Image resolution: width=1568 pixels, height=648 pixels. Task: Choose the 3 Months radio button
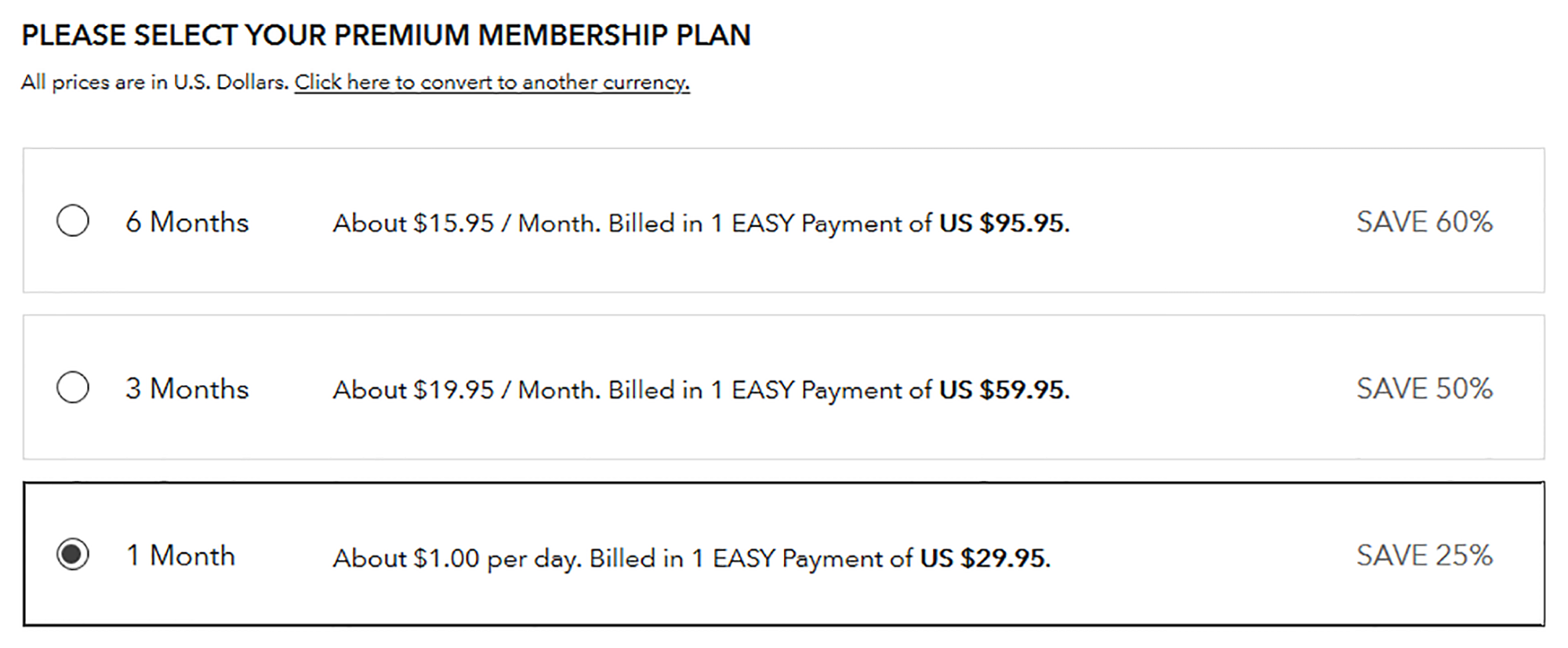point(73,388)
